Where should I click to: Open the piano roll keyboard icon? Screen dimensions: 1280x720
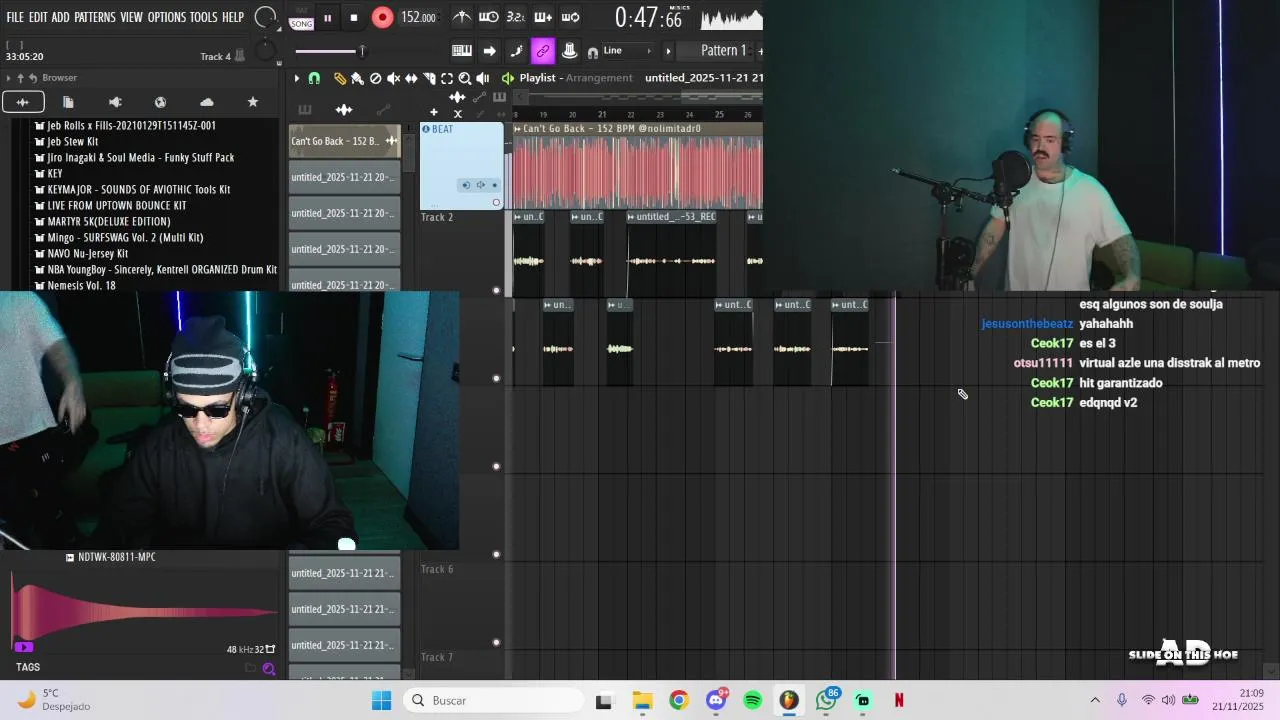[462, 51]
